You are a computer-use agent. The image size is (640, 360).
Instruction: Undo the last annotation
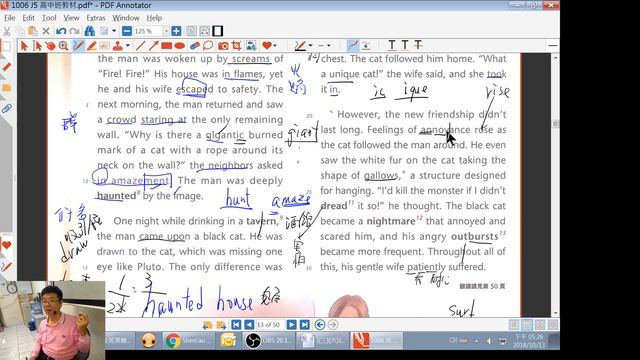coord(61,31)
